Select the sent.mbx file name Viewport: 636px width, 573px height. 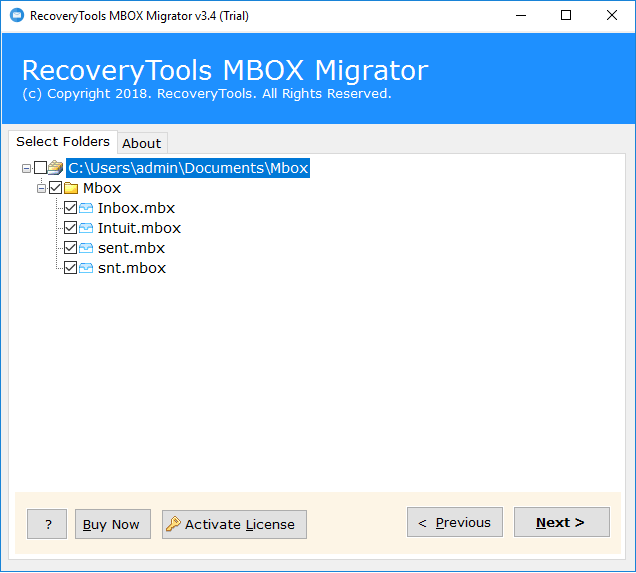point(131,248)
